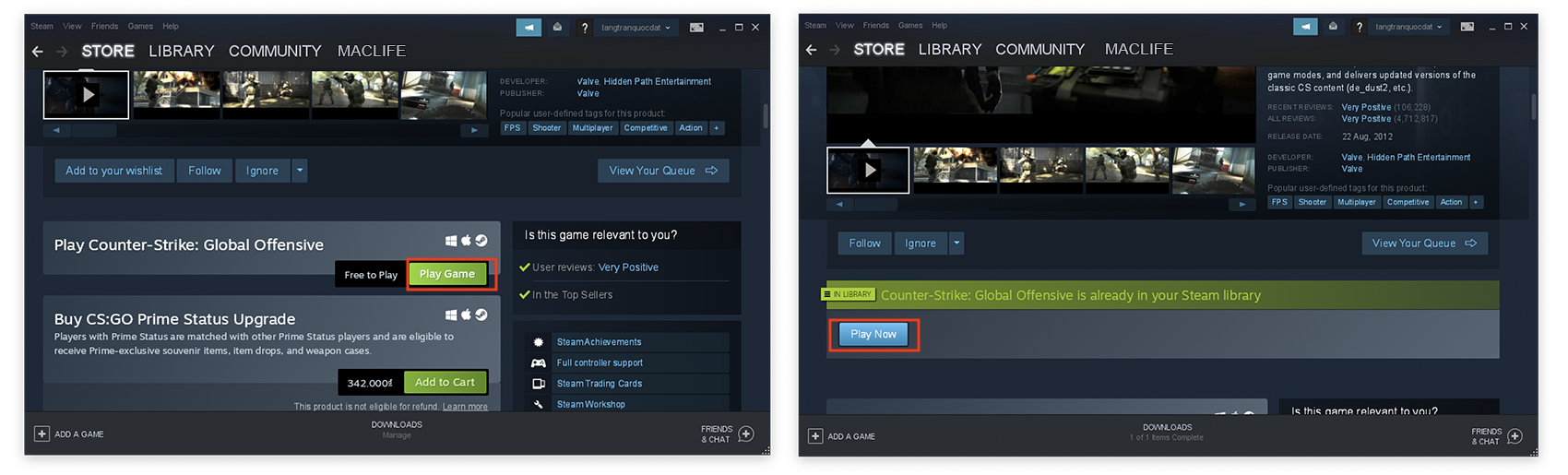Open the tangtranquocdat account dropdown in the left window
Screen dimensions: 1568x475
636,28
